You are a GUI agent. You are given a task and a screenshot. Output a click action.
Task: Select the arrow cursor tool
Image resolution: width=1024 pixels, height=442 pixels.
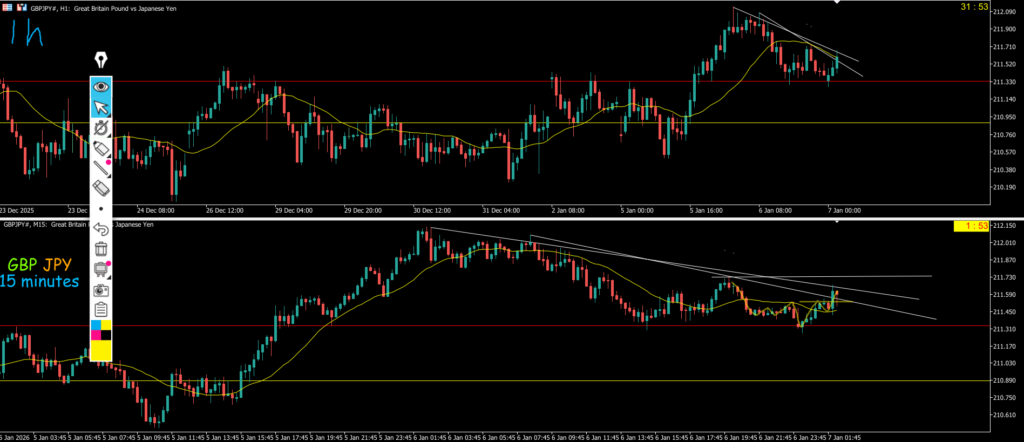coord(101,107)
